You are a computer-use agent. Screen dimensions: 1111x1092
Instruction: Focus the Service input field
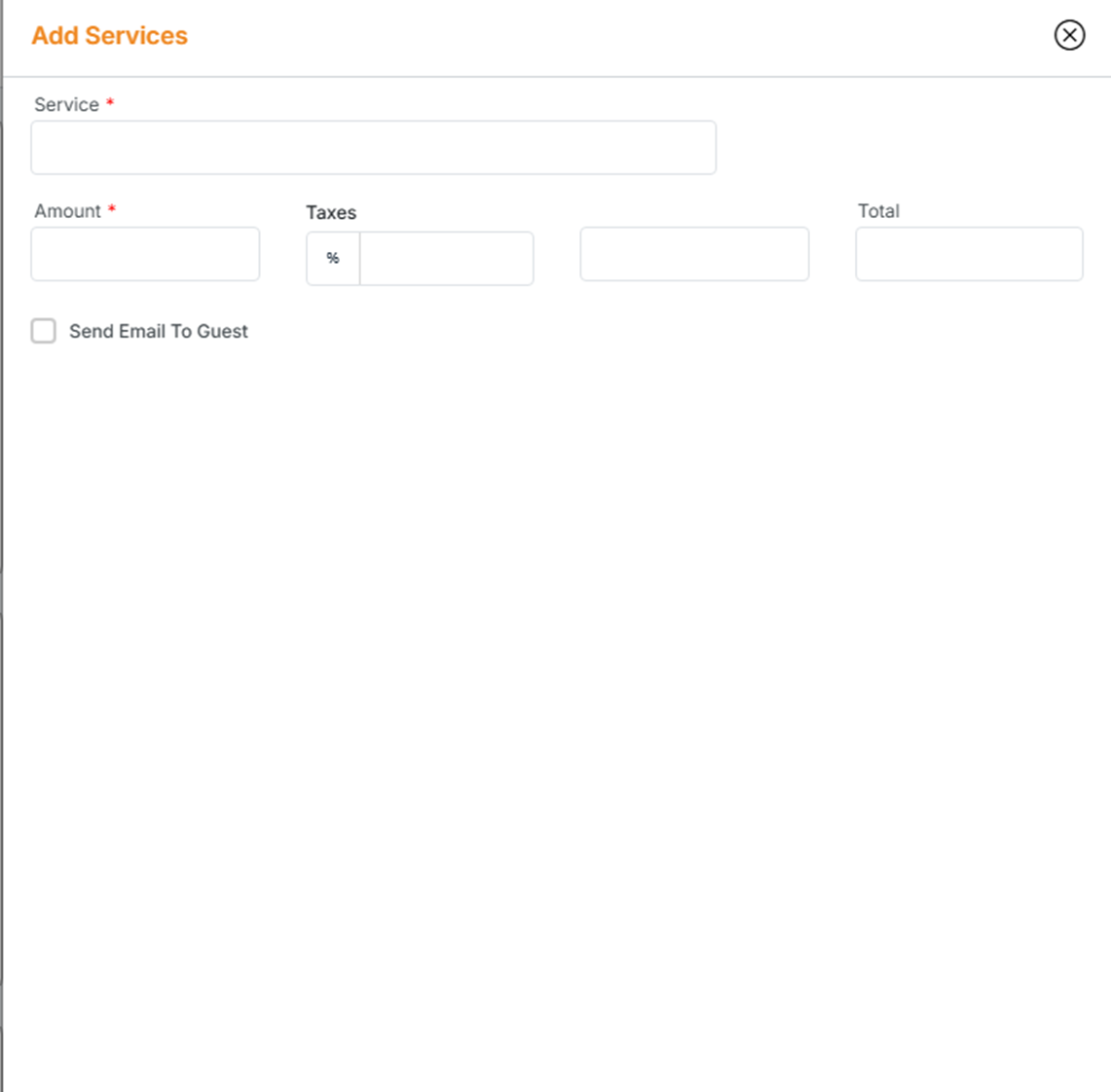point(373,148)
